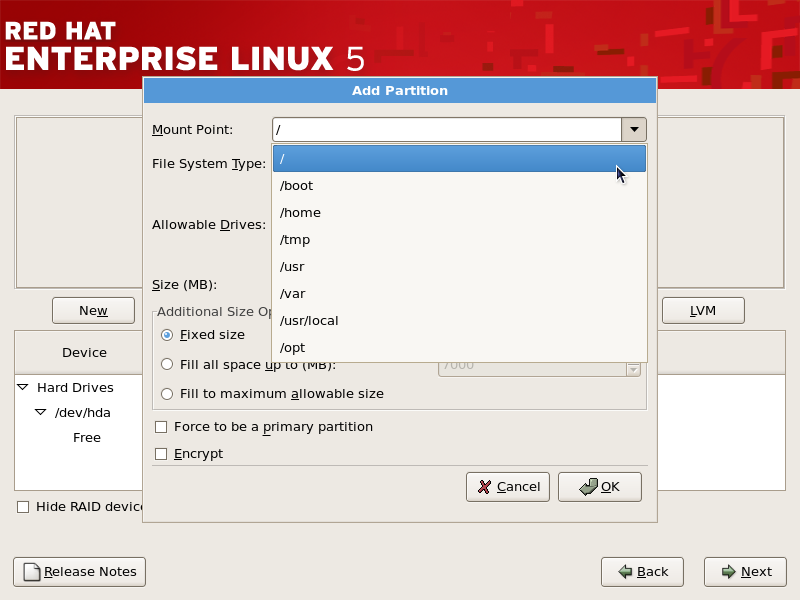Image resolution: width=800 pixels, height=600 pixels.
Task: Cancel the Add Partition dialog
Action: [x=508, y=487]
